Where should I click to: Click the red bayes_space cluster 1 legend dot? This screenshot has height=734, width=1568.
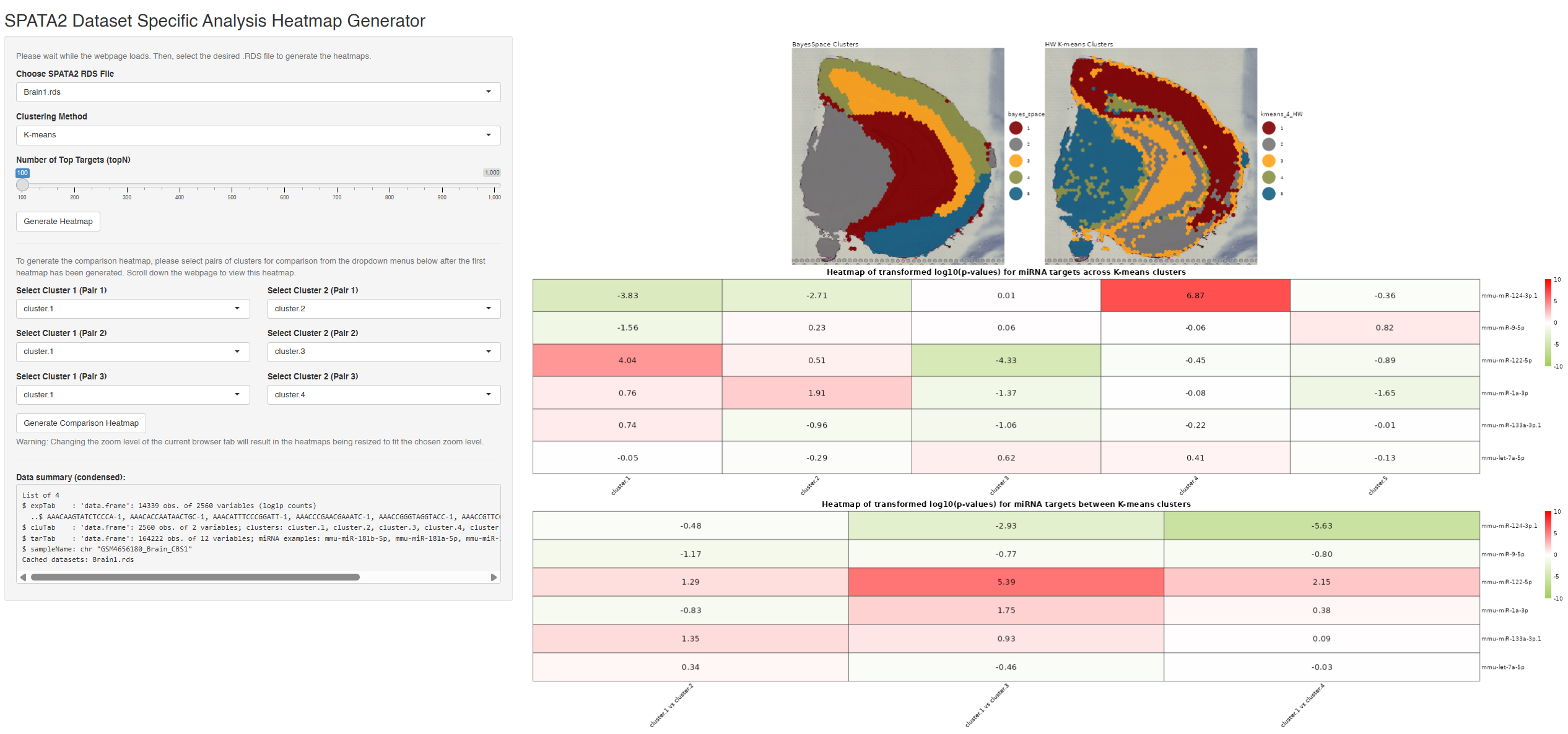[x=1016, y=128]
